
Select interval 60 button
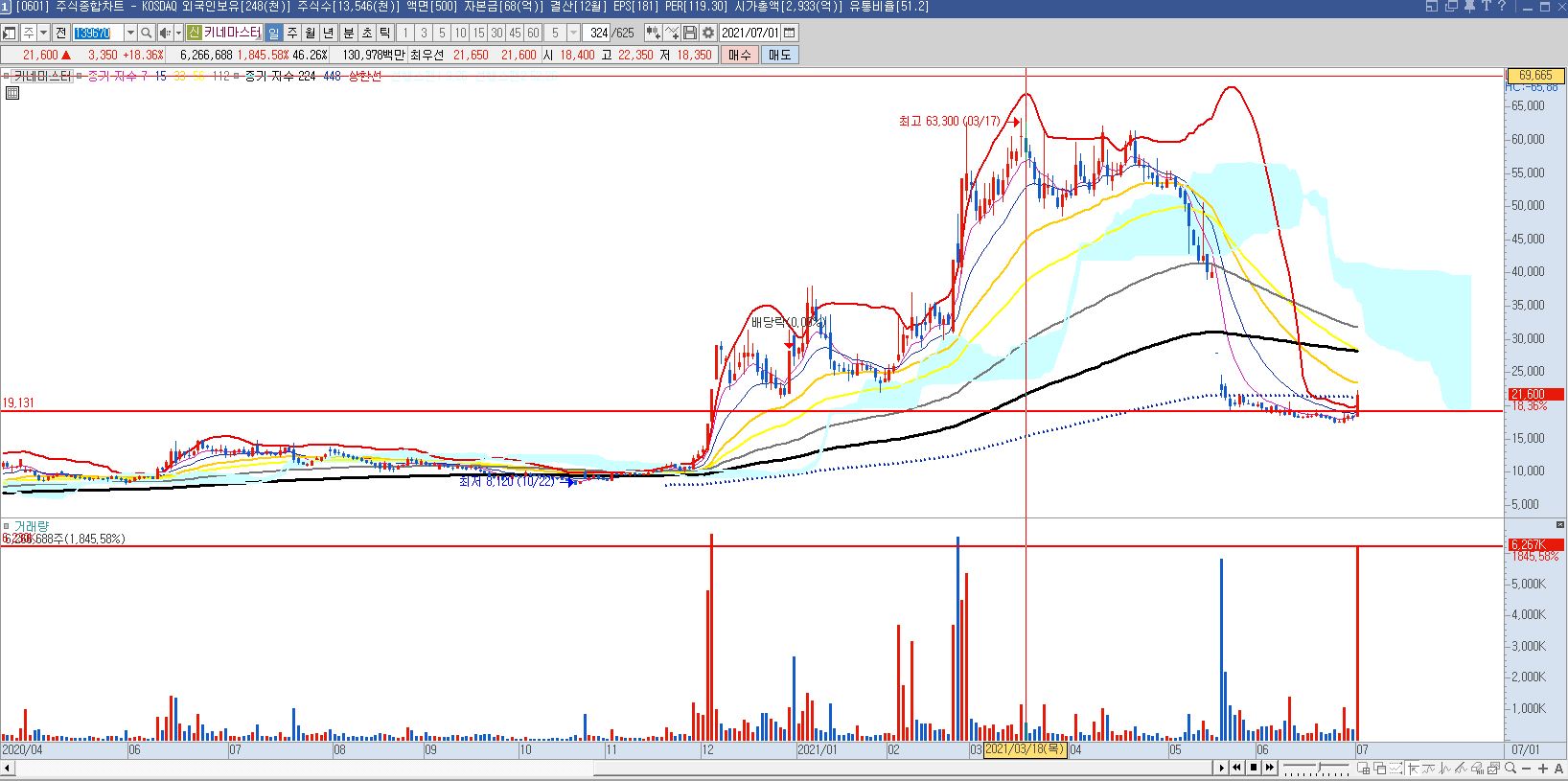[x=533, y=33]
